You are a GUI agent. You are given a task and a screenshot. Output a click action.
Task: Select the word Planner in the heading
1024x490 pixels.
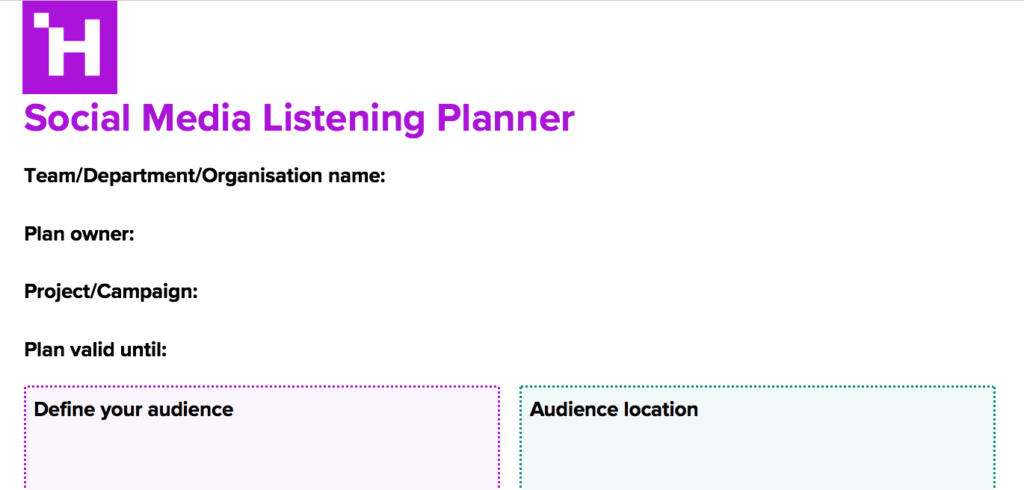pyautogui.click(x=505, y=118)
